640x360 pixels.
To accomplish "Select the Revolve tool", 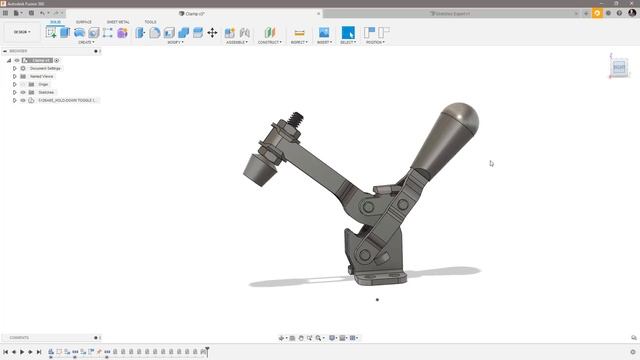I will 79,33.
